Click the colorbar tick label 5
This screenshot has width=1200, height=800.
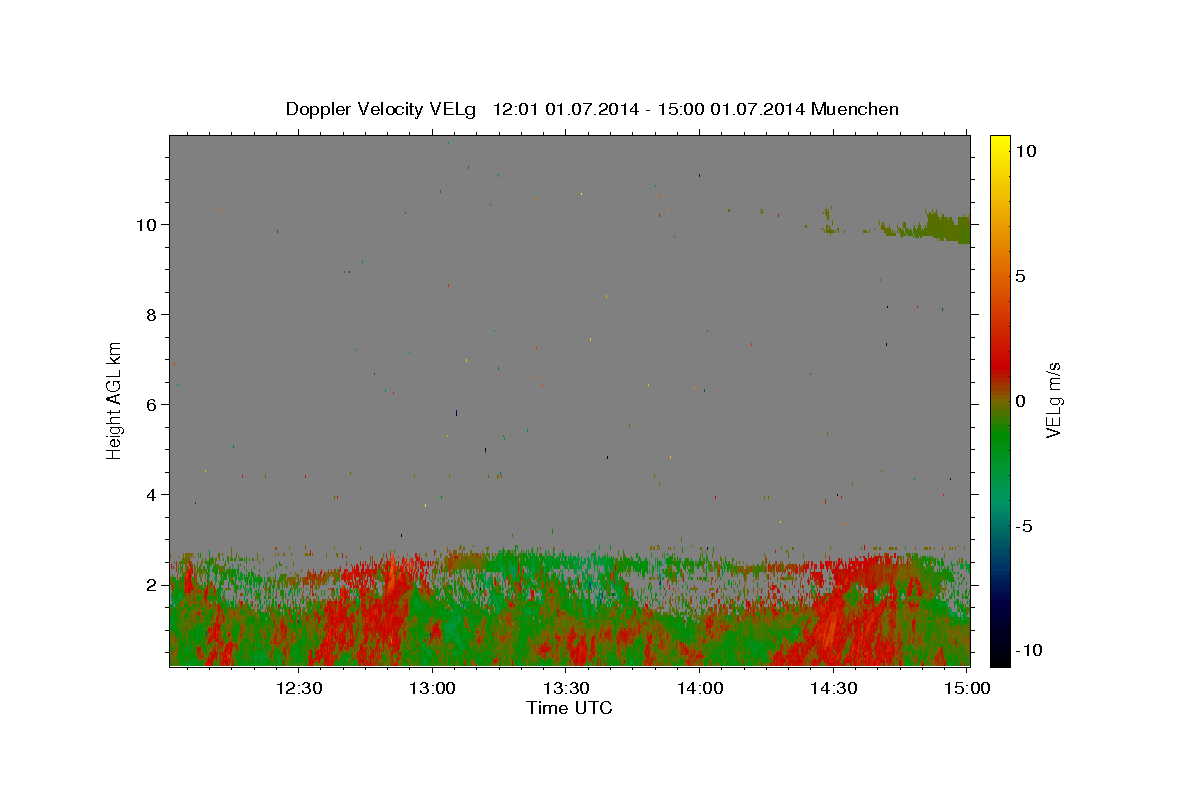pyautogui.click(x=1020, y=276)
